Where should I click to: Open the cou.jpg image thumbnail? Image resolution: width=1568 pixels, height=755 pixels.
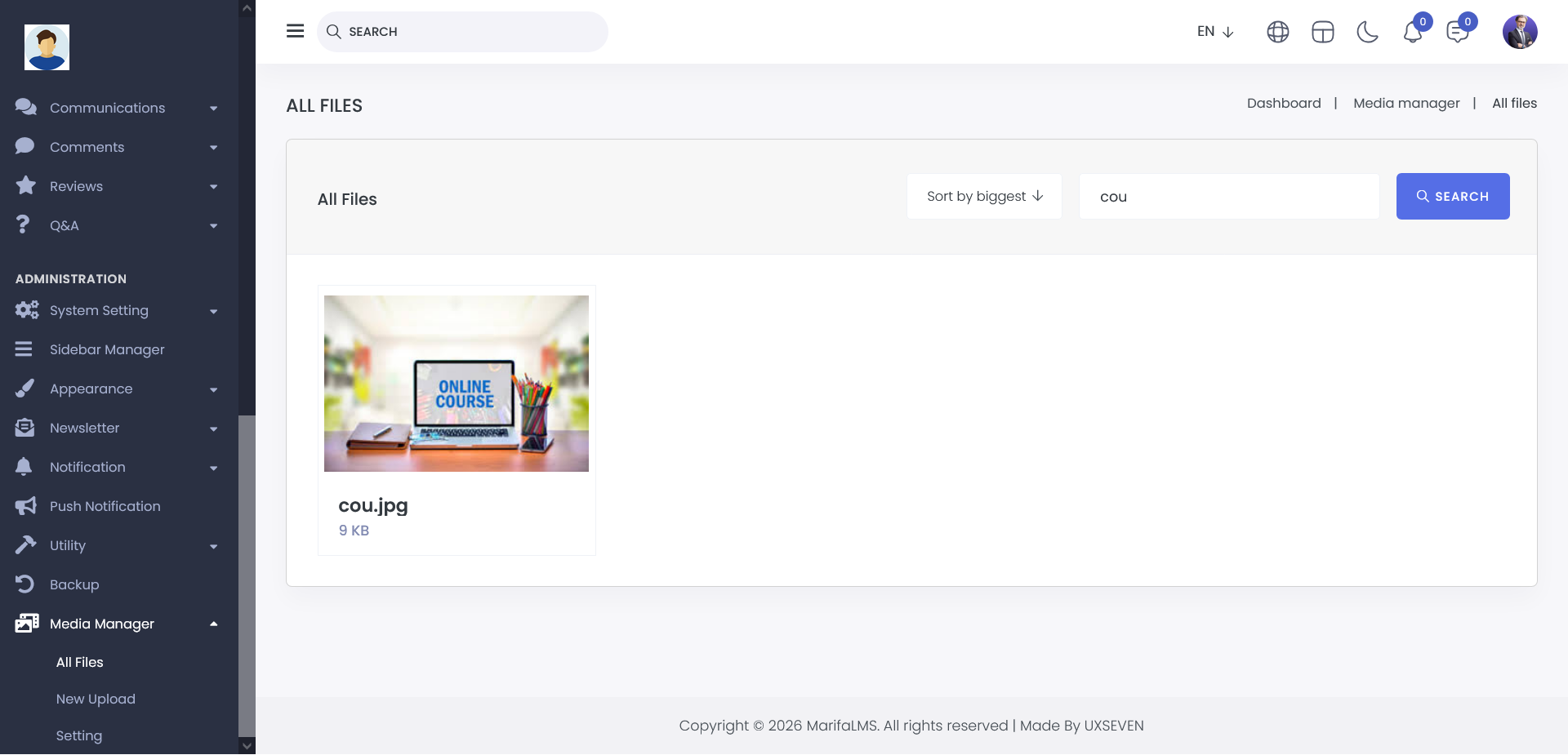[x=456, y=384]
